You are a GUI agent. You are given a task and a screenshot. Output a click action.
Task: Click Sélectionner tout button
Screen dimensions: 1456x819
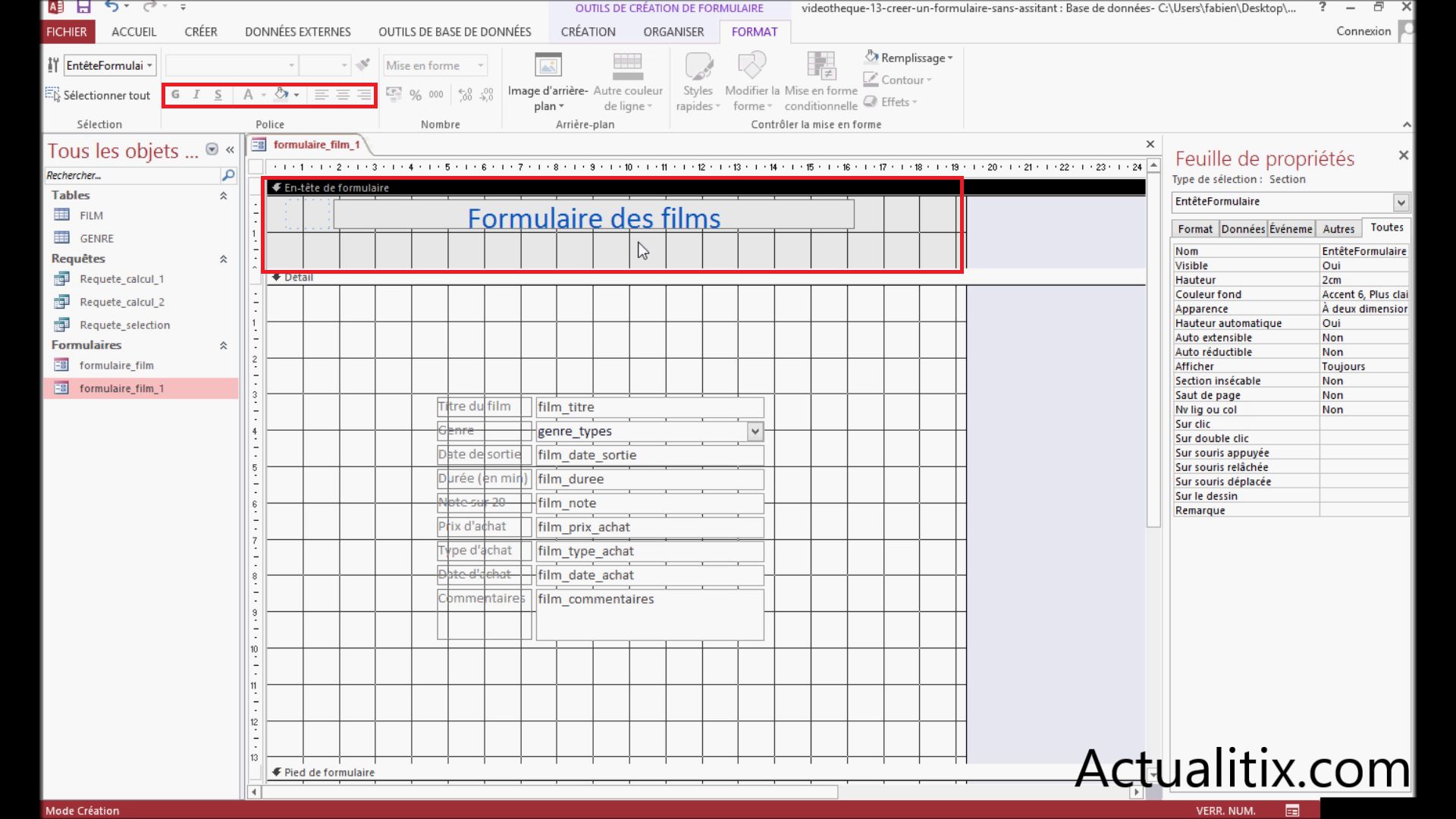click(x=99, y=95)
